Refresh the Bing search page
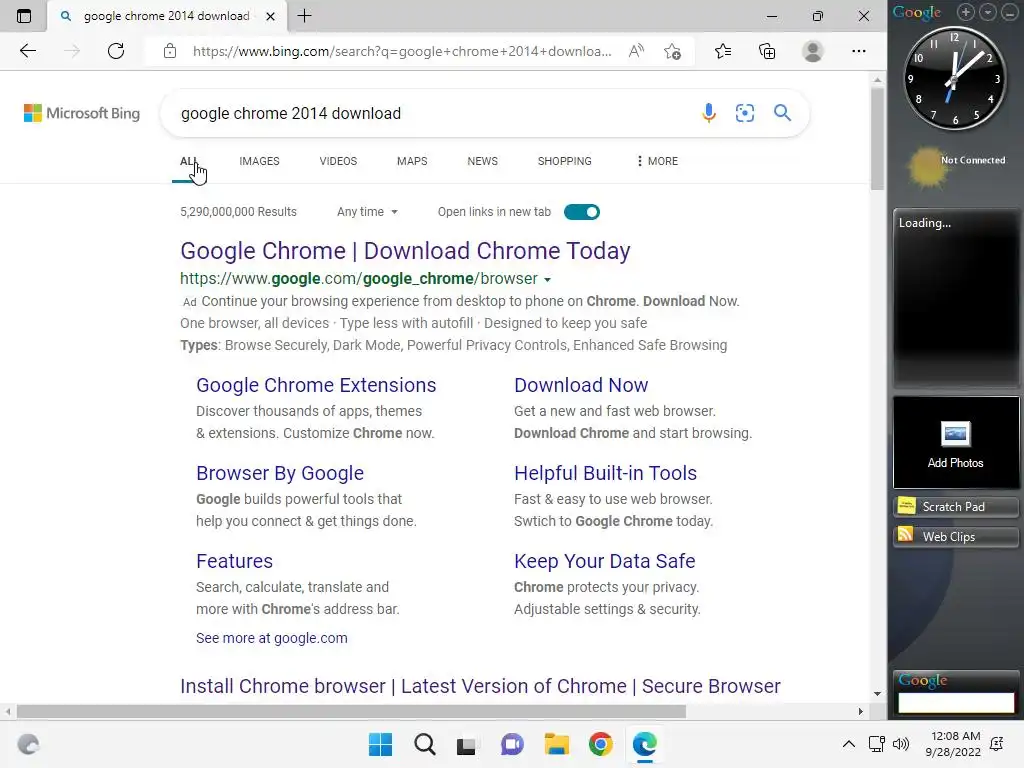This screenshot has width=1024, height=768. [116, 51]
